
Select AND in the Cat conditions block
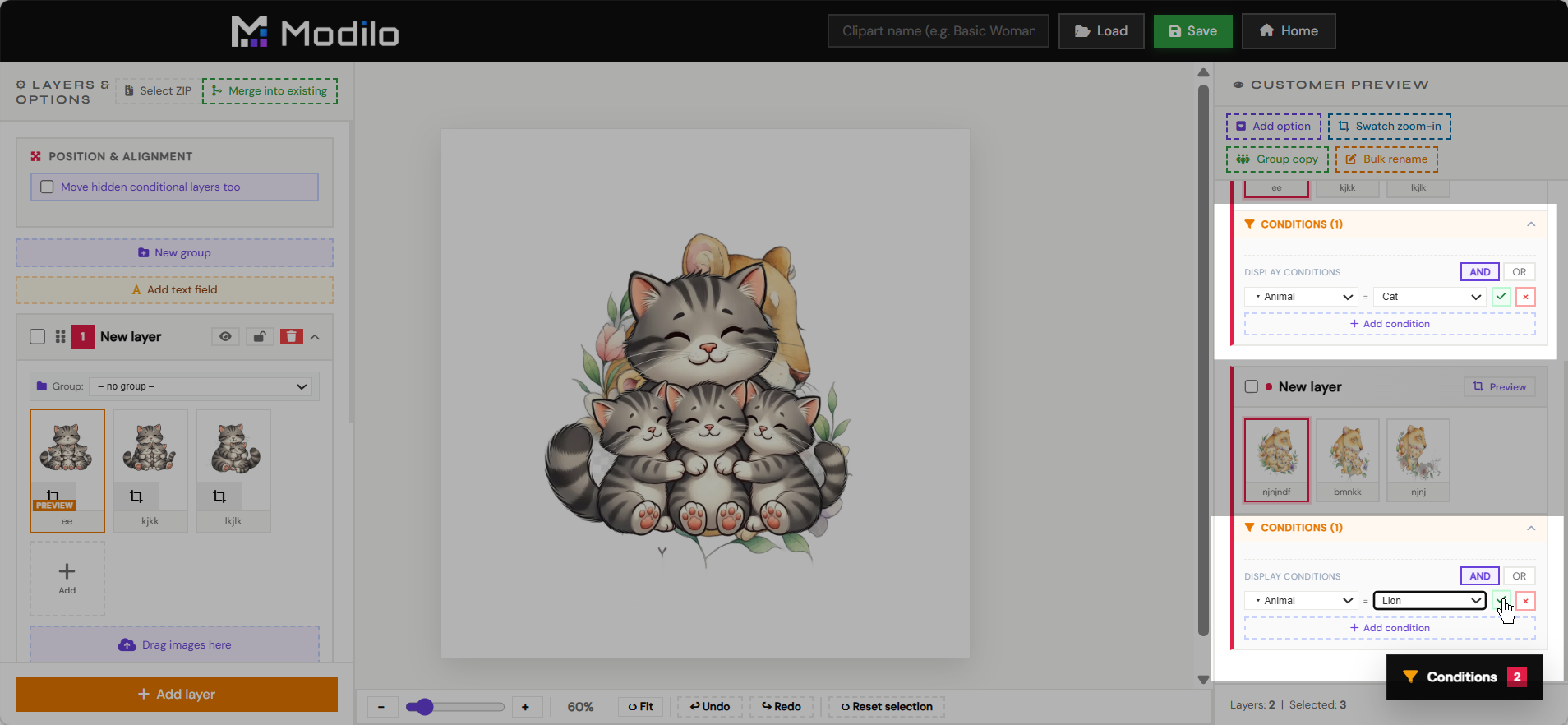(1480, 272)
